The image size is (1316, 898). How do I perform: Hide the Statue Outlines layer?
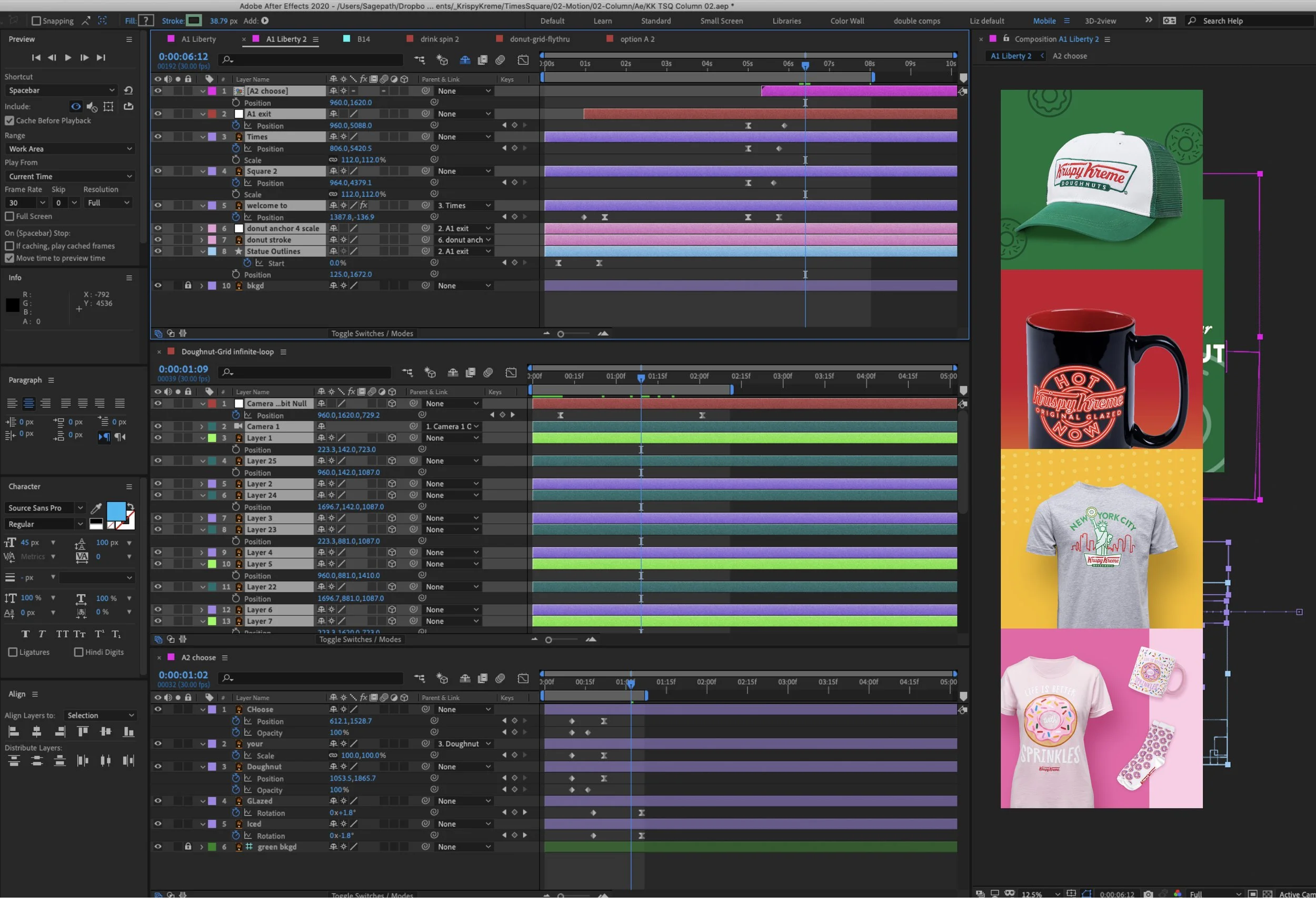click(158, 252)
